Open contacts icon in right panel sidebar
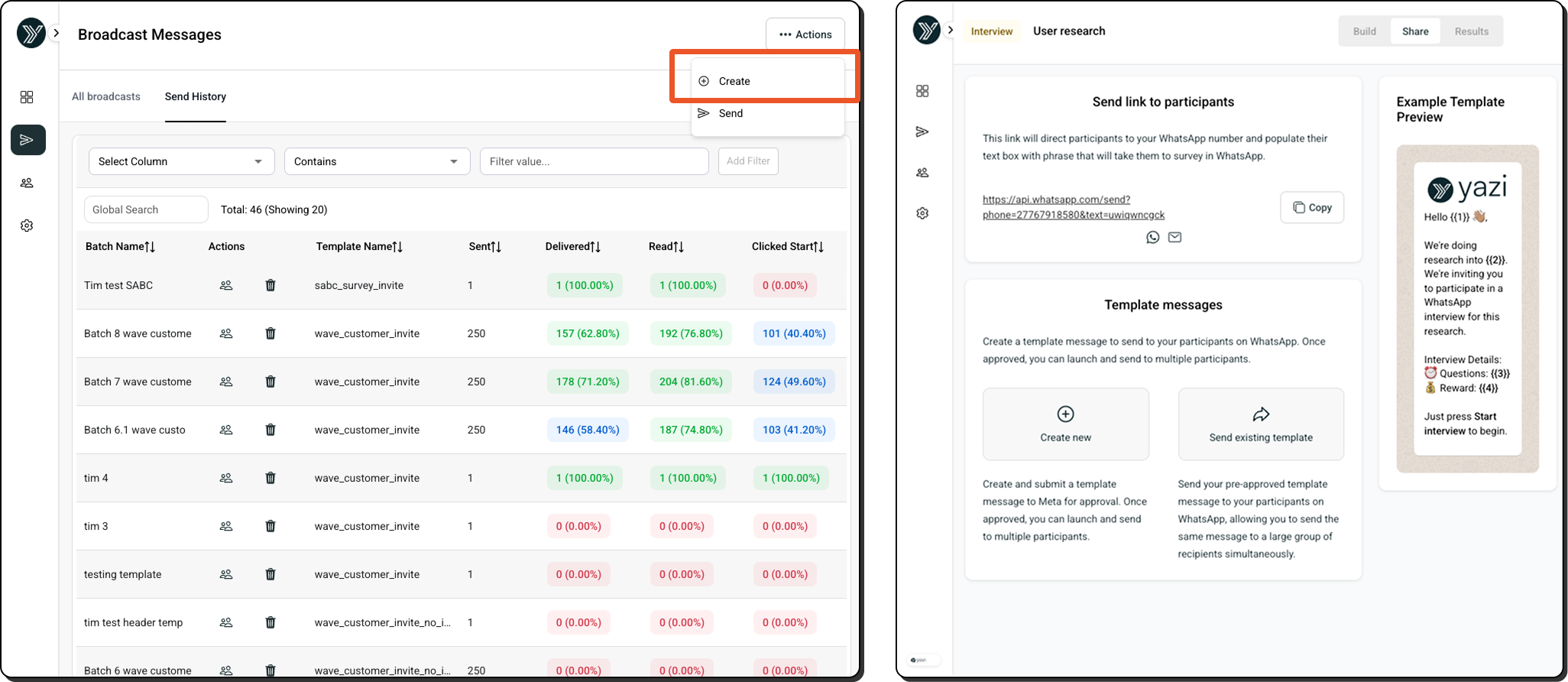The width and height of the screenshot is (1568, 682). click(x=922, y=173)
